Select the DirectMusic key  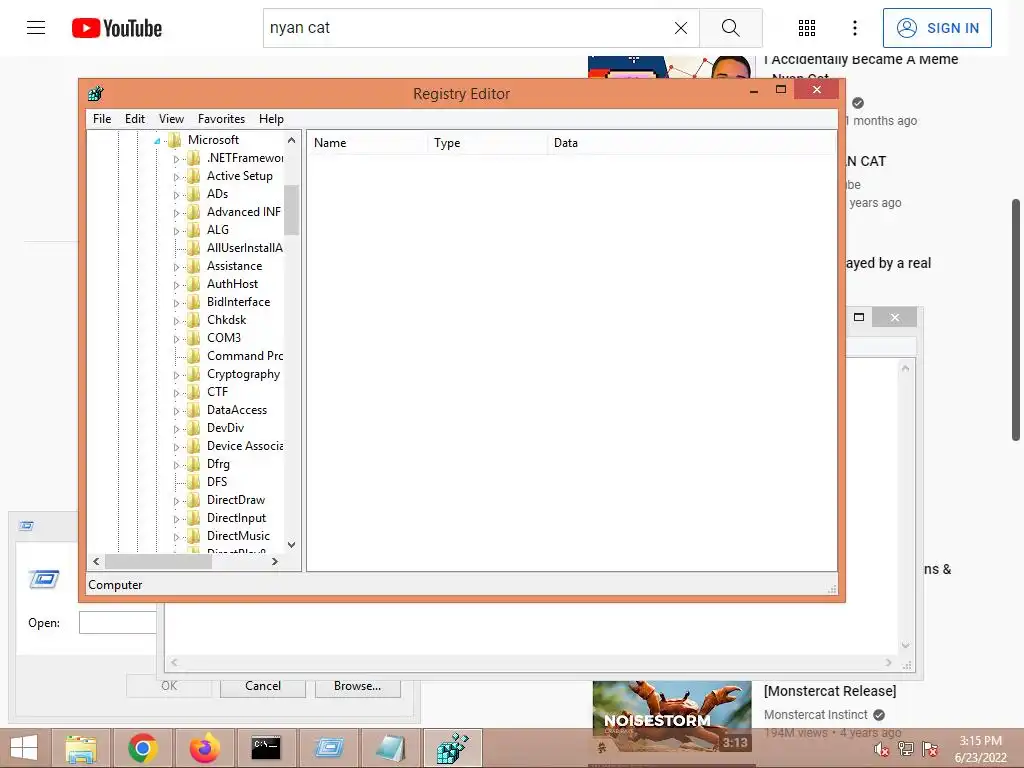pos(238,536)
